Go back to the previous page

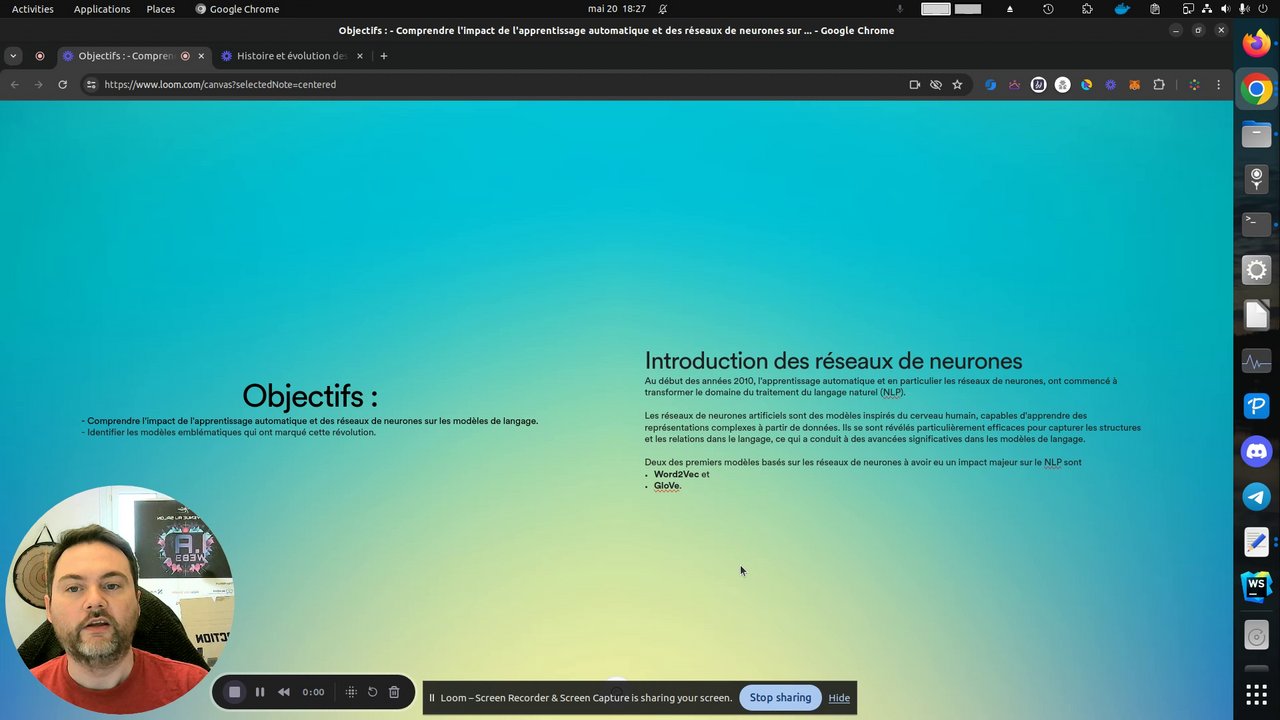[x=15, y=85]
